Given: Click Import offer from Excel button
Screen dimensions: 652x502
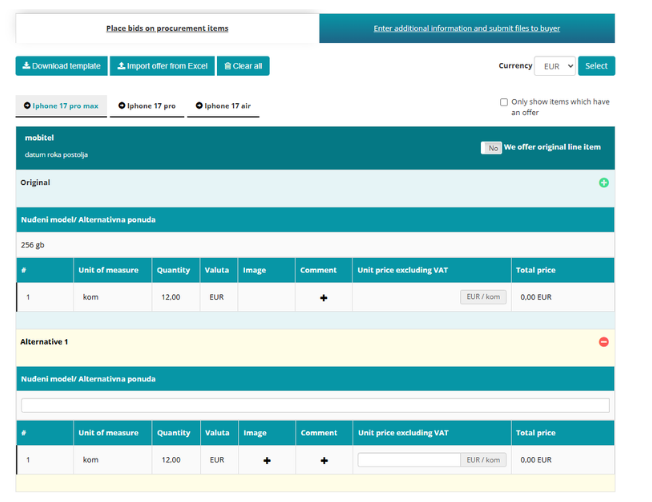Looking at the screenshot, I should pyautogui.click(x=162, y=66).
